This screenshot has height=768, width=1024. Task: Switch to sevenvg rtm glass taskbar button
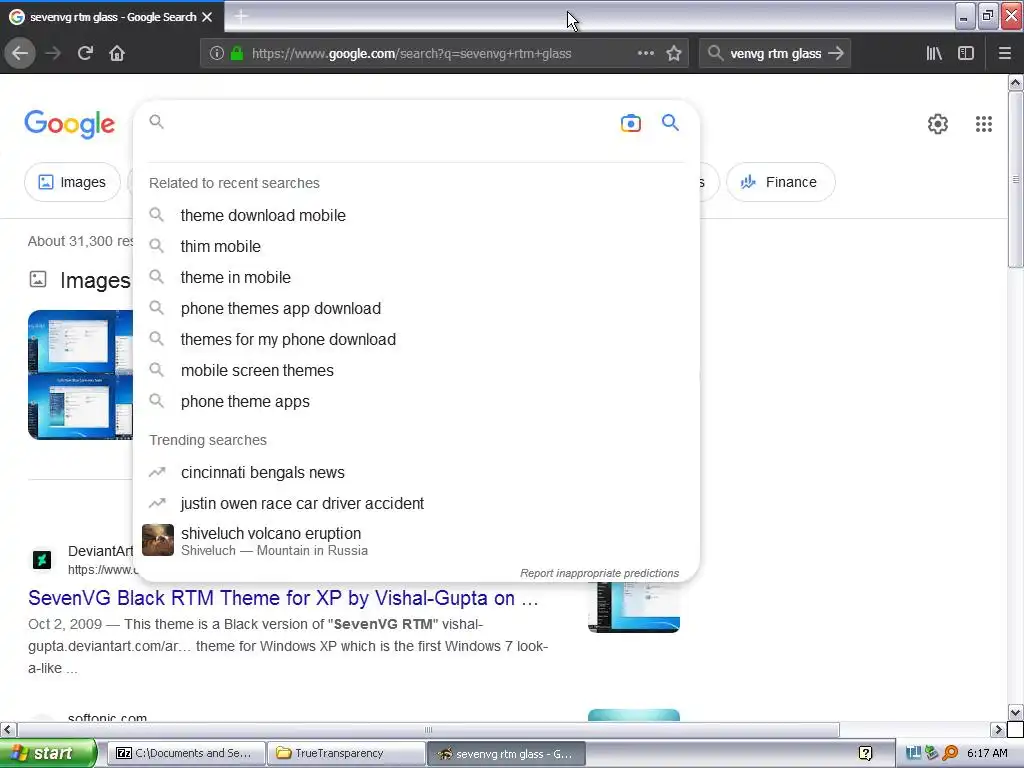[x=506, y=753]
